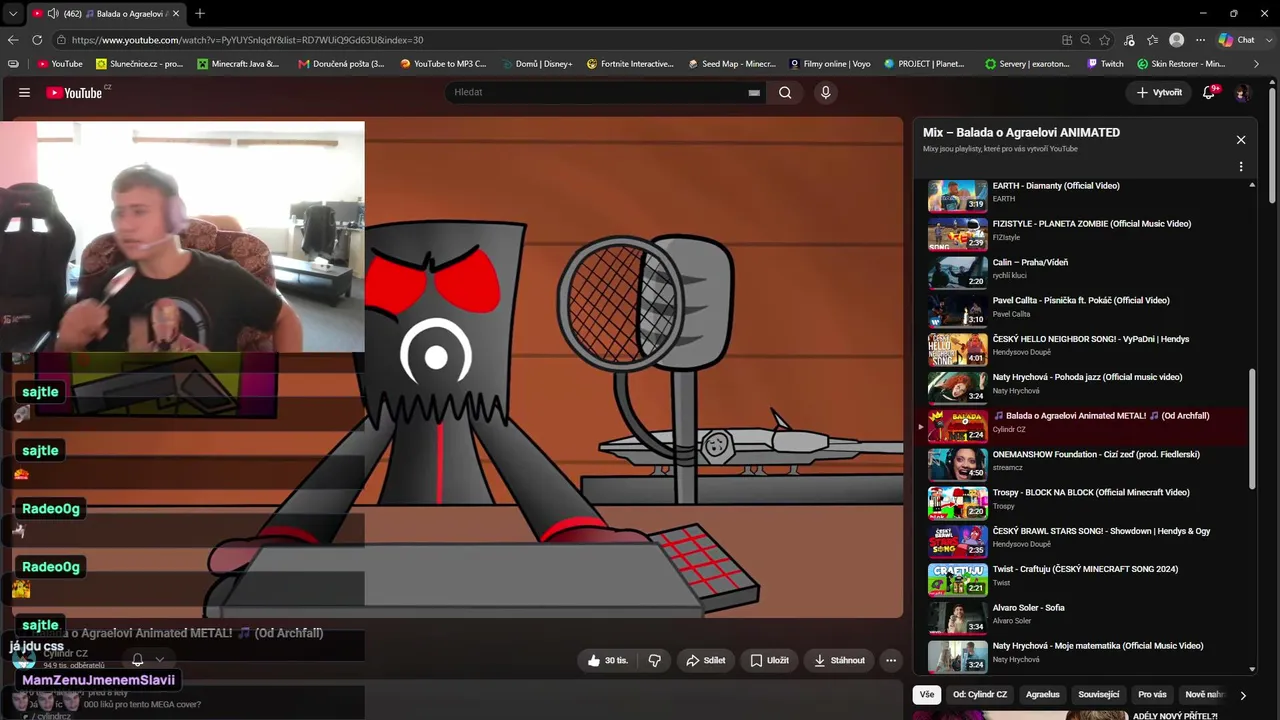Open the Twitch bookmark
Screen dimensions: 1280x720
[1105, 64]
